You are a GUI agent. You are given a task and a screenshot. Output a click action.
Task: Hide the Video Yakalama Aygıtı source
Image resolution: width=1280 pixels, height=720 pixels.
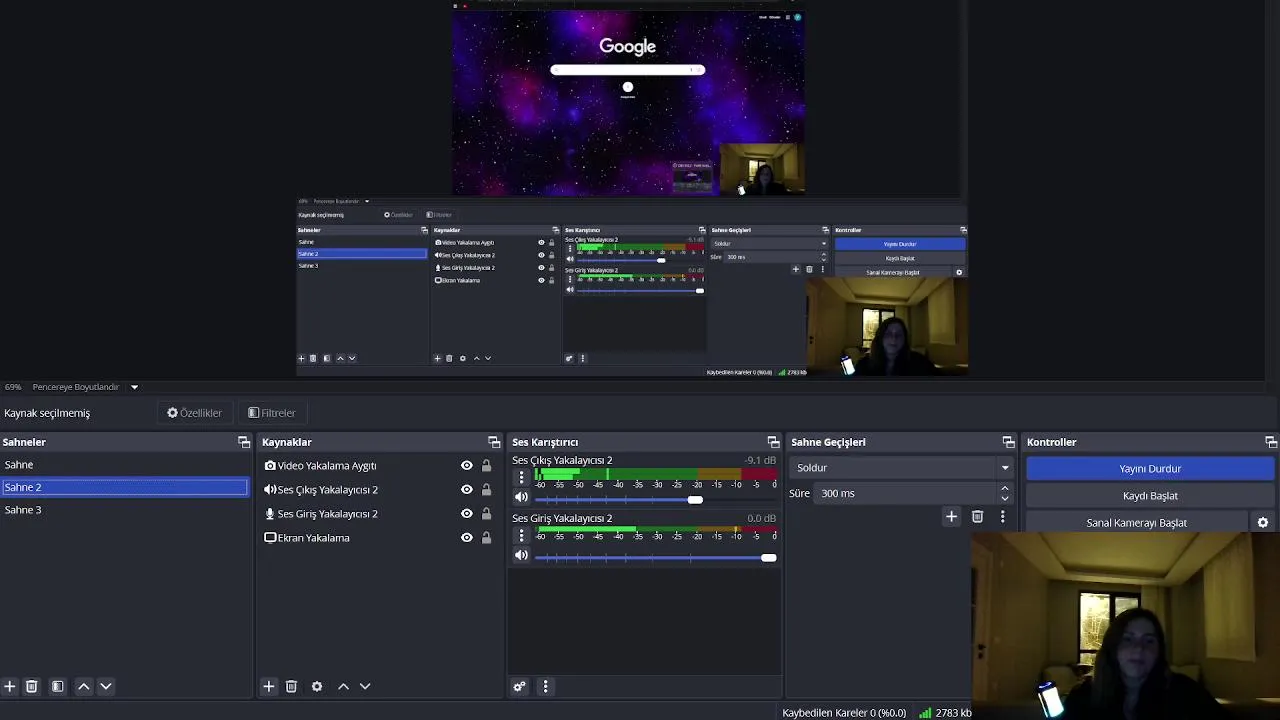point(466,465)
